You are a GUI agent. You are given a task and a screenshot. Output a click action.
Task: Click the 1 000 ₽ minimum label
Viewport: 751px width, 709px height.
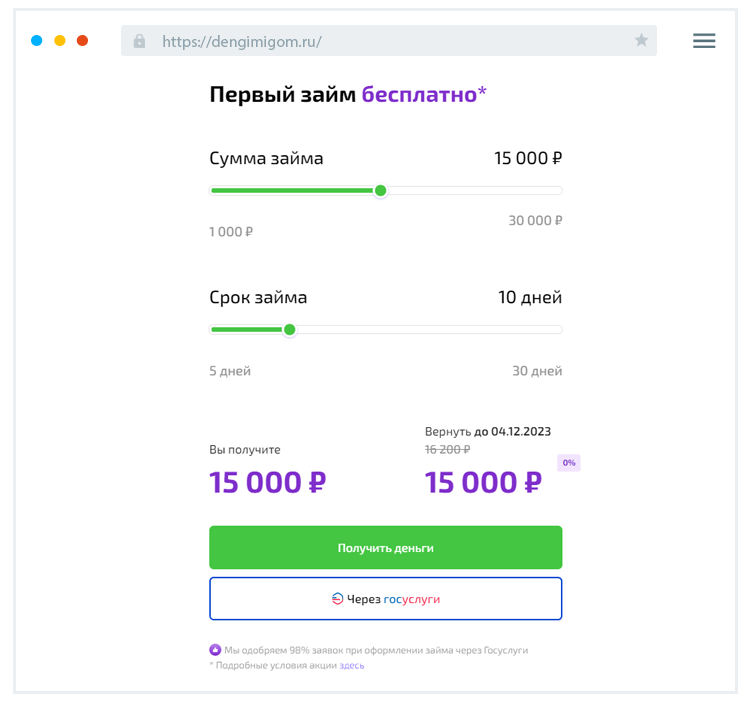(x=231, y=232)
